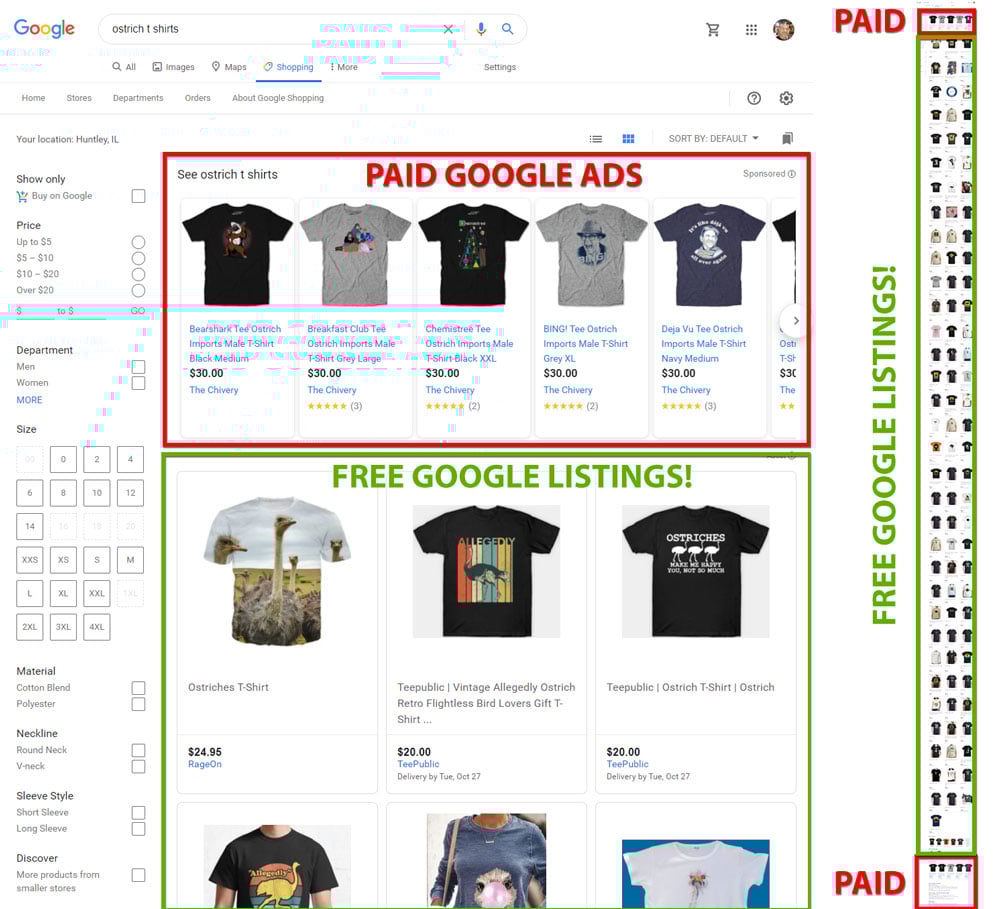Screen dimensions: 1000x909
Task: Open search Settings
Action: coord(500,67)
